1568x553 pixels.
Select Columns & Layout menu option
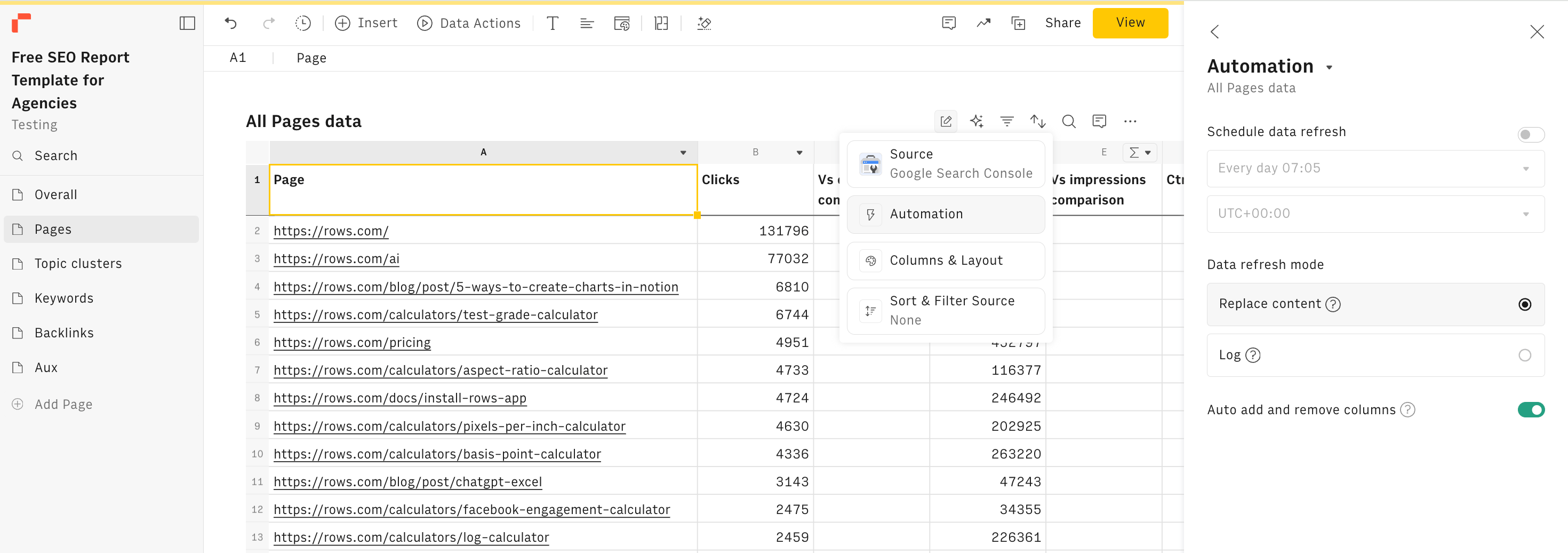point(945,260)
